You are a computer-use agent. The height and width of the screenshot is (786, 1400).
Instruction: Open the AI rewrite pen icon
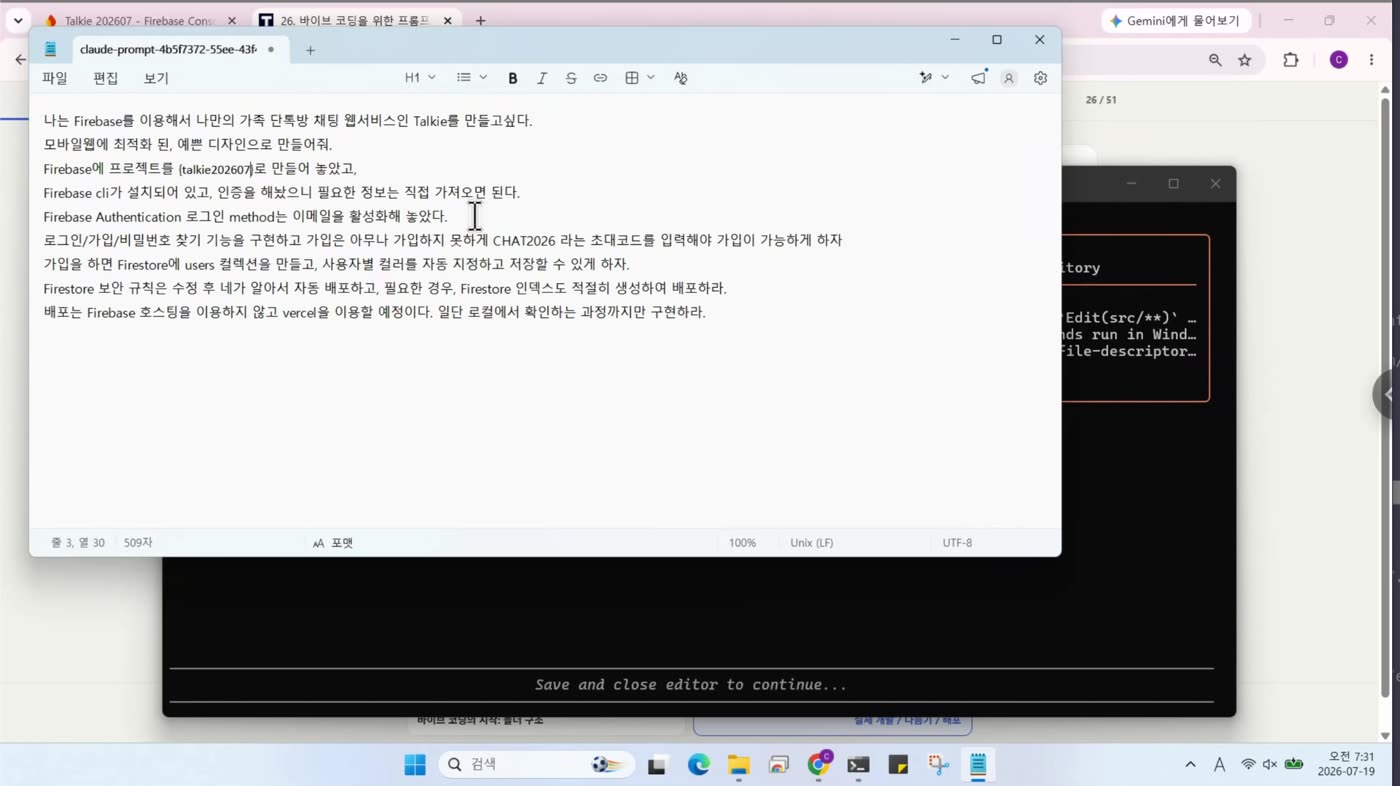[926, 78]
